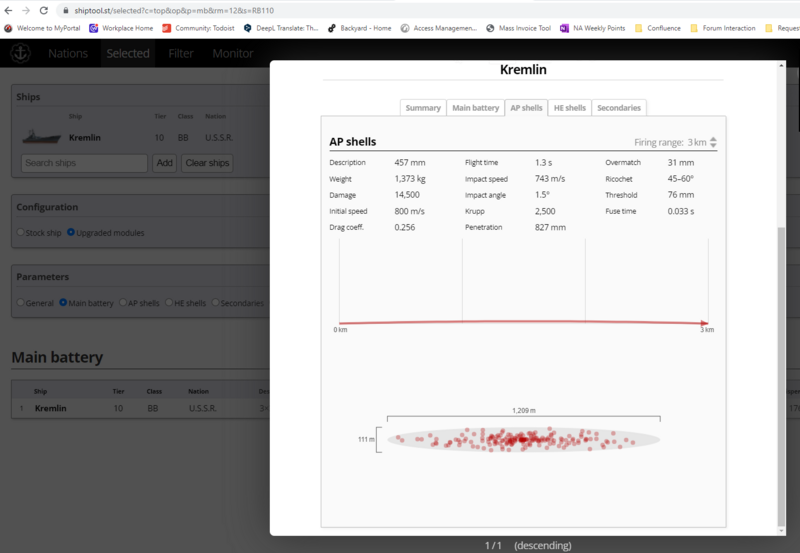Click the modal's vertical scrollbar thumb
The width and height of the screenshot is (800, 553).
point(782,370)
